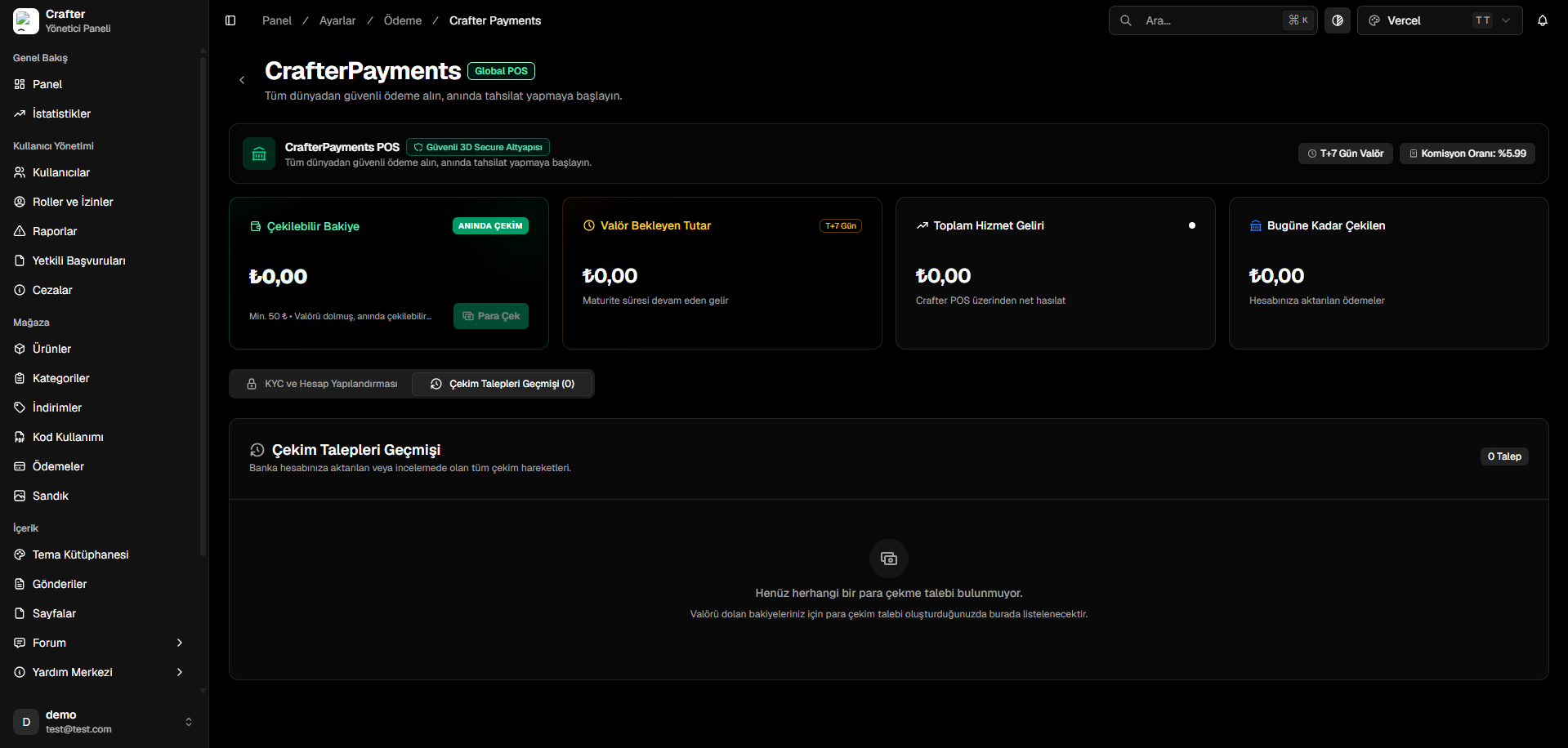The image size is (1568, 748).
Task: Select Çekim Talepleri Geçmişi (0) tab
Action: click(x=503, y=384)
